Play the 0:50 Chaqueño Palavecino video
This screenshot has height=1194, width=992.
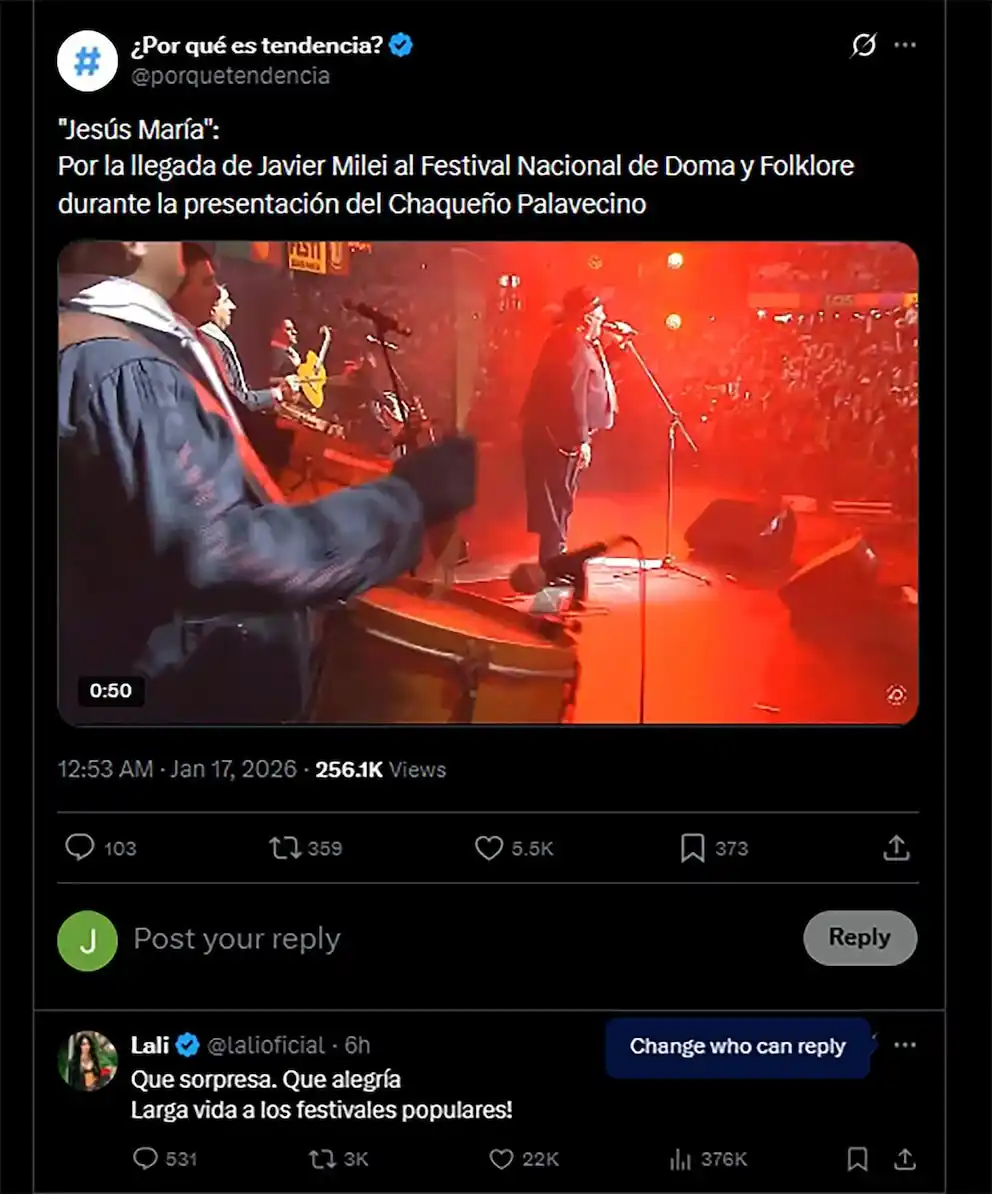point(487,482)
